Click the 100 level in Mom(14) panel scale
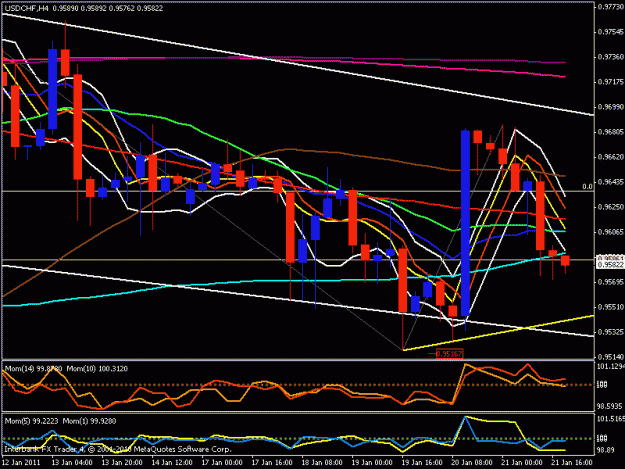 602,385
